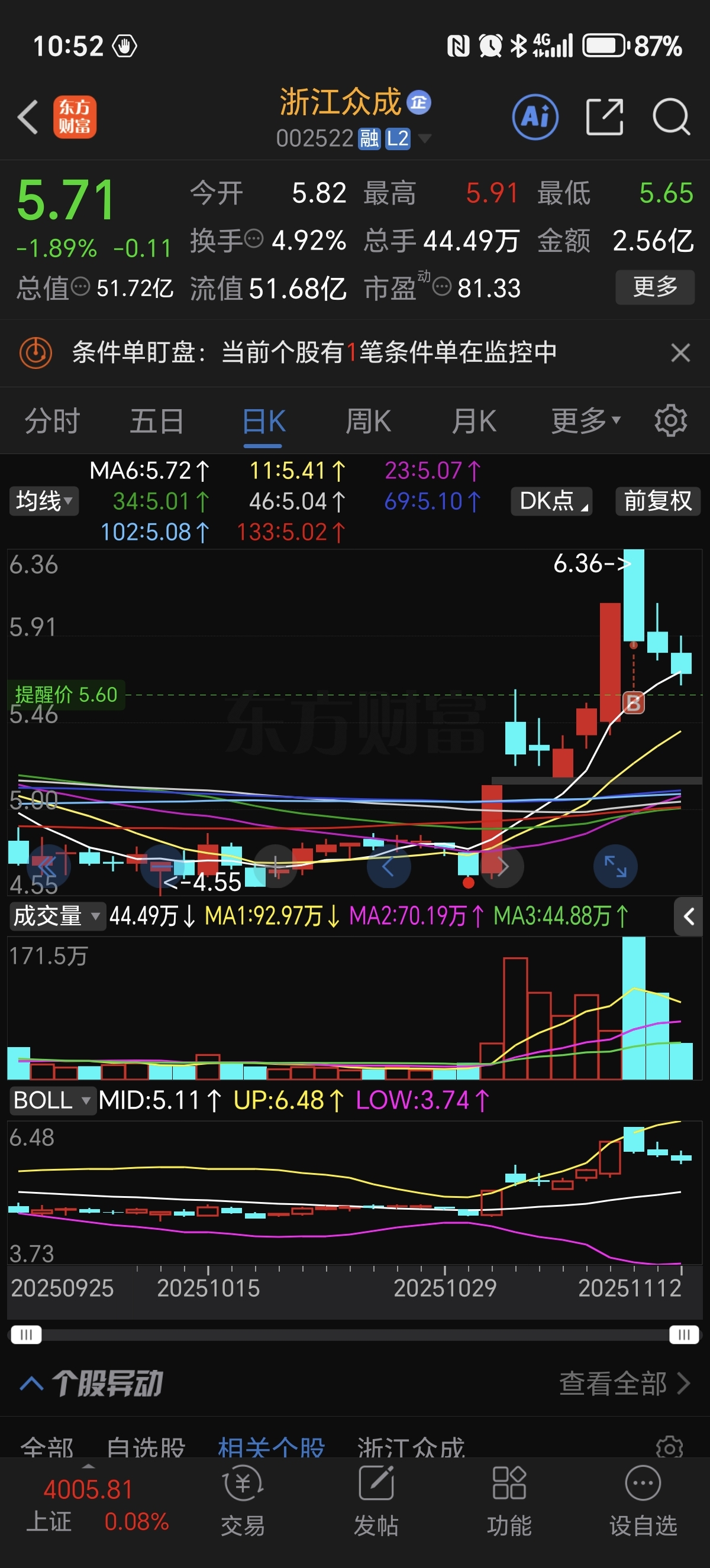The image size is (710, 1568).
Task: Zoom out chart with minus button
Action: pyautogui.click(x=162, y=866)
